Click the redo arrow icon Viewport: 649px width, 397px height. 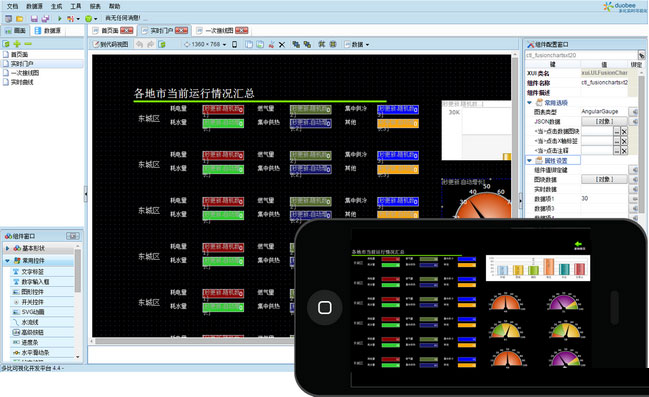pos(151,44)
